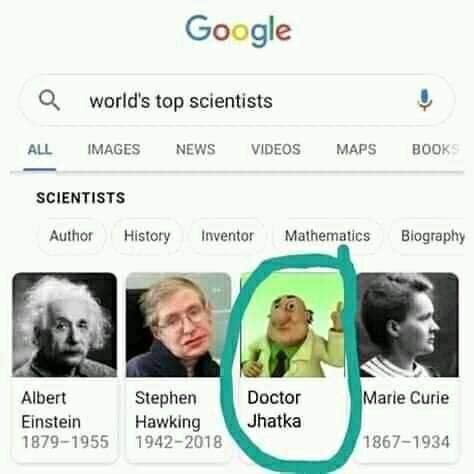Click the search box containing world's top scientists
Image resolution: width=474 pixels, height=474 pixels.
(237, 100)
